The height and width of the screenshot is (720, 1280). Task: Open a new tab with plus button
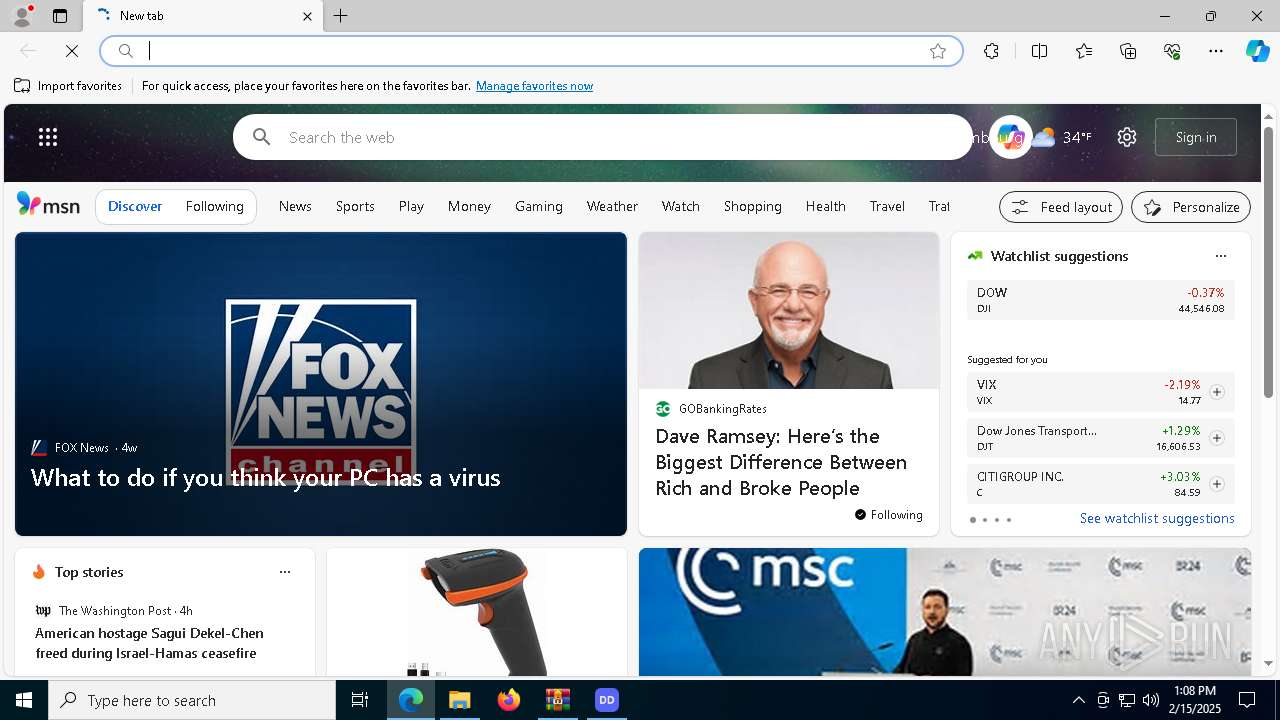pyautogui.click(x=341, y=16)
